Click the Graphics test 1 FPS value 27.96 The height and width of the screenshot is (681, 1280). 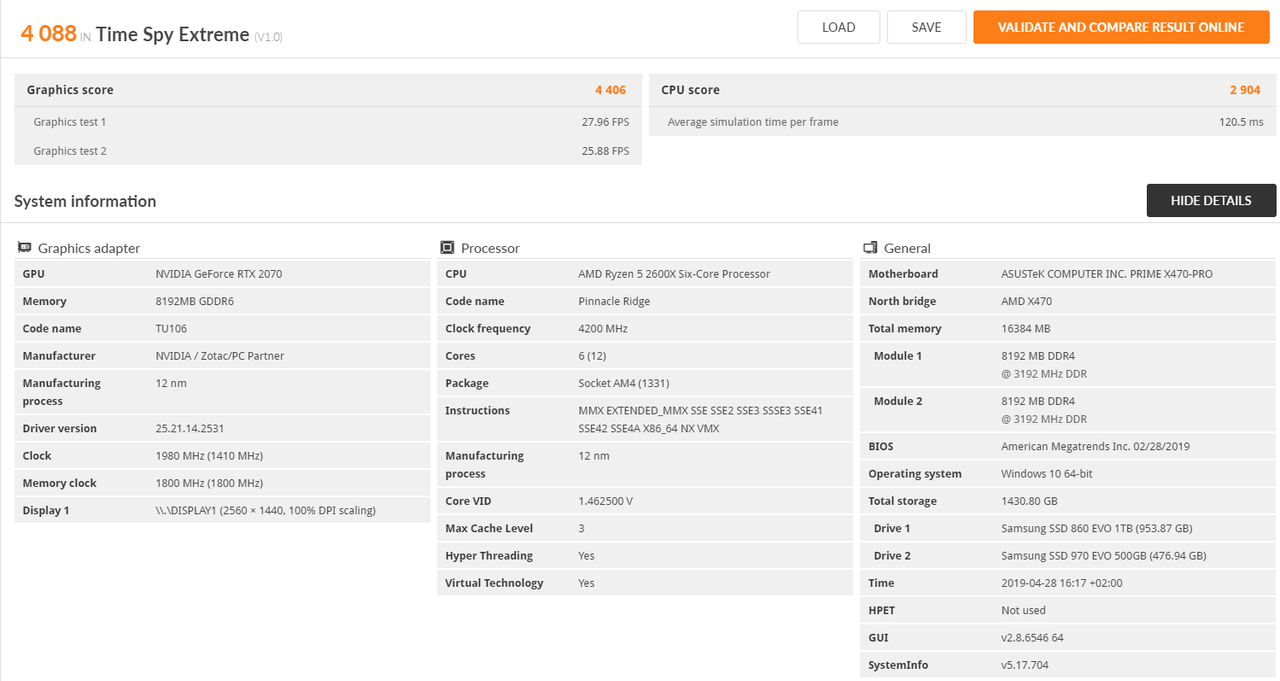tap(605, 122)
